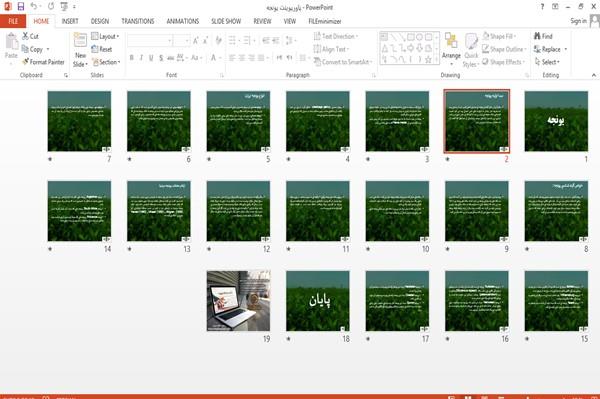The height and width of the screenshot is (399, 600).
Task: Select slide 19 laptop image thumbnail
Action: pyautogui.click(x=238, y=301)
